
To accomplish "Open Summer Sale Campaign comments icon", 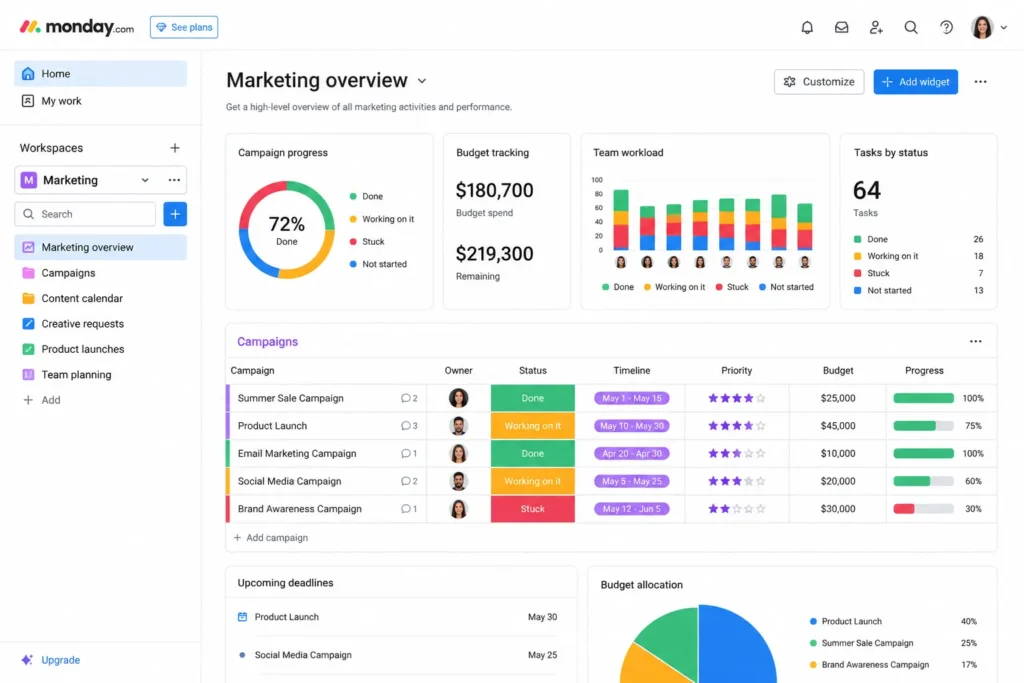I will pos(409,398).
